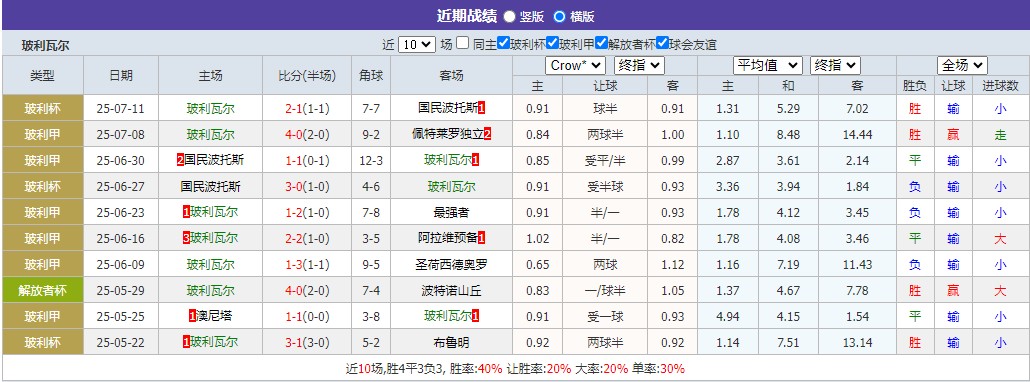This screenshot has height=382, width=1030.
Task: Click the 玻利瓦尔 team title
Action: pos(45,46)
